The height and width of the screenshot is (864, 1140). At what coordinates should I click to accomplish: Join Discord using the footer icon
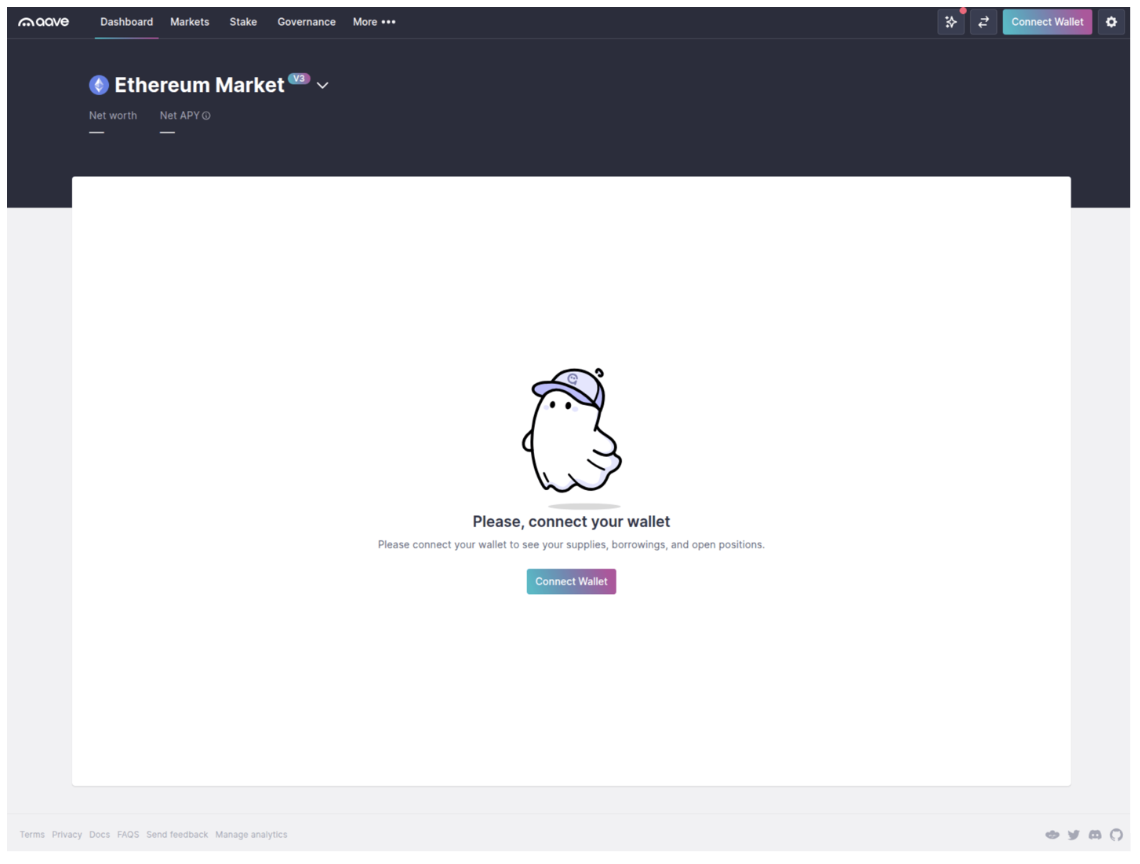coord(1094,834)
